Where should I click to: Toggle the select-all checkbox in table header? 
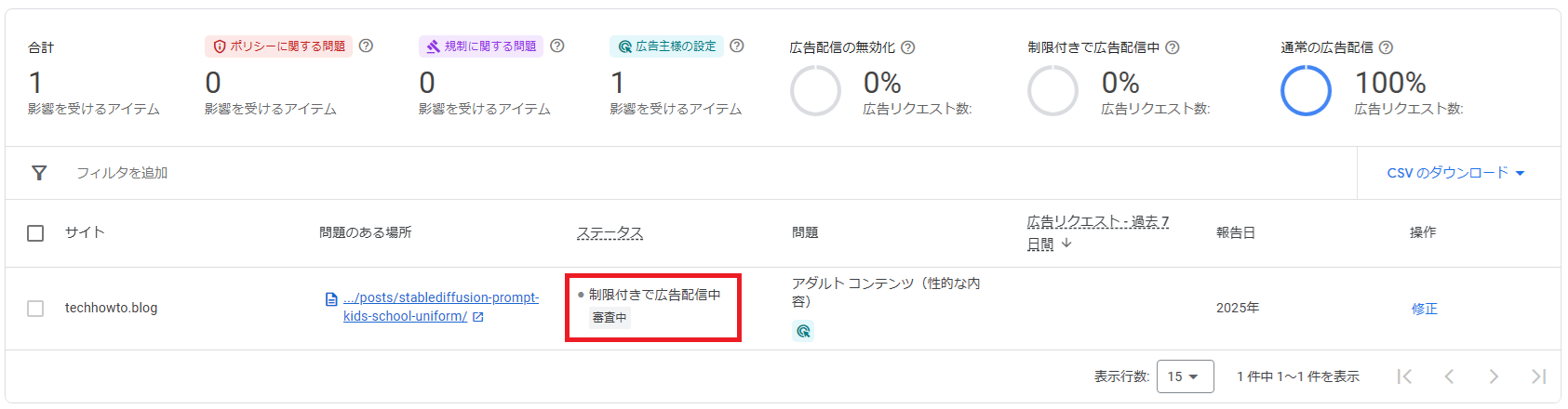click(x=35, y=233)
